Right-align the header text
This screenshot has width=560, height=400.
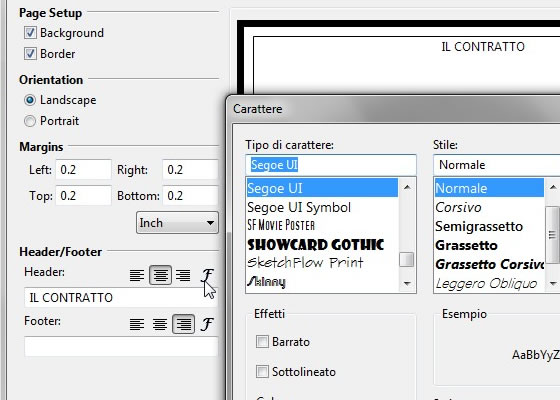[x=183, y=275]
